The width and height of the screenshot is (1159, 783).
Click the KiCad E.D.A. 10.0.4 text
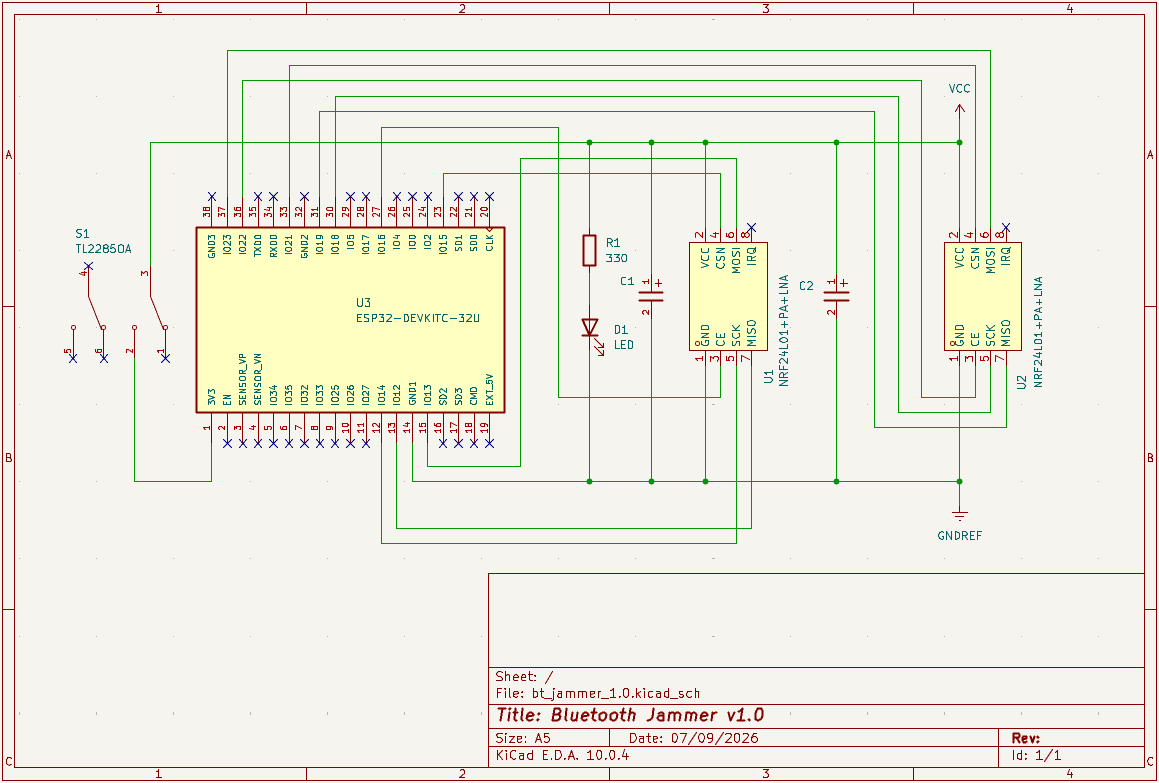pyautogui.click(x=562, y=756)
